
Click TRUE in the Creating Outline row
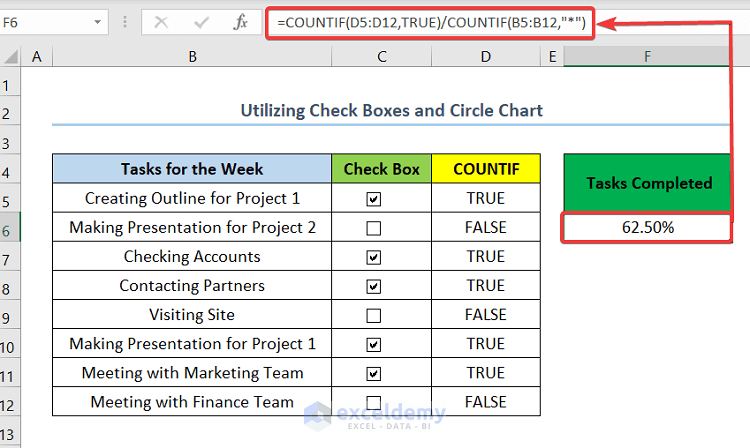[486, 198]
